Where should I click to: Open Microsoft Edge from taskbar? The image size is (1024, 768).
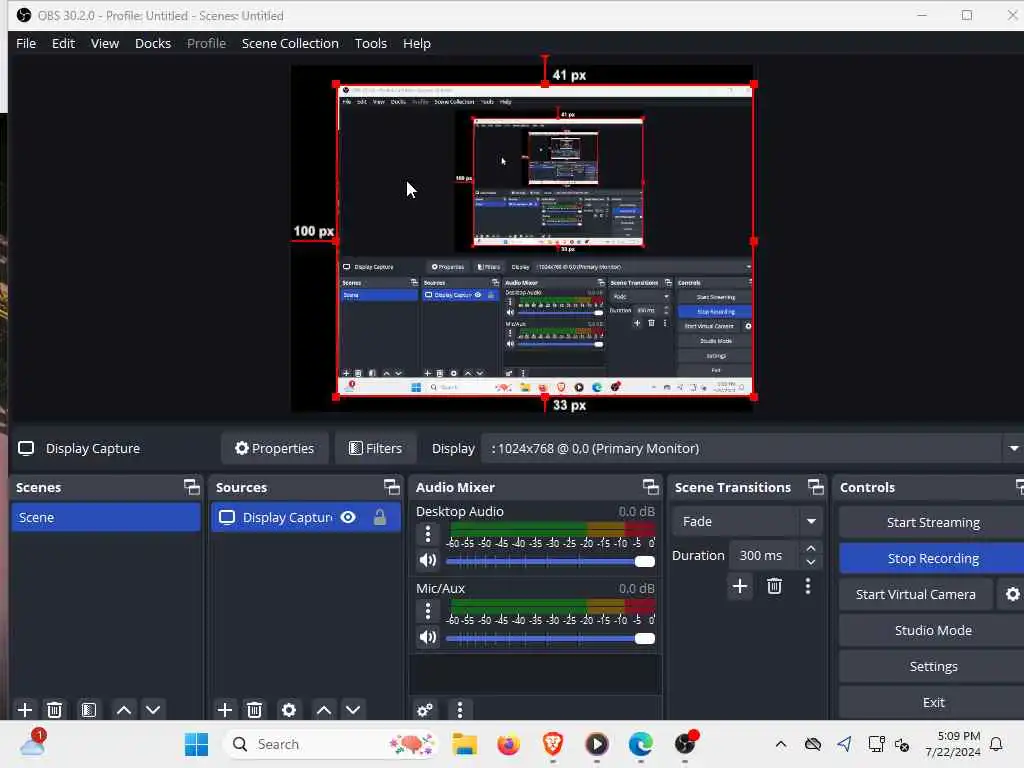pyautogui.click(x=641, y=744)
